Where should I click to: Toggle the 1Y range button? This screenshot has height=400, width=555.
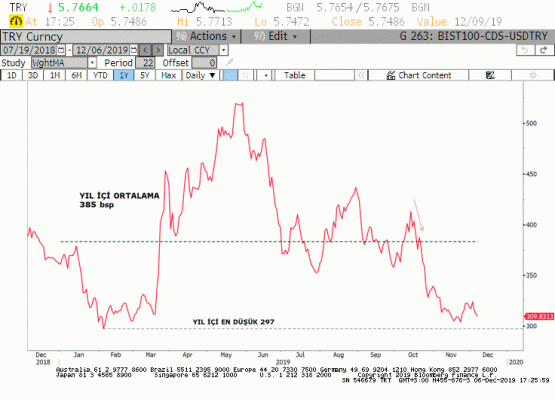pos(124,75)
